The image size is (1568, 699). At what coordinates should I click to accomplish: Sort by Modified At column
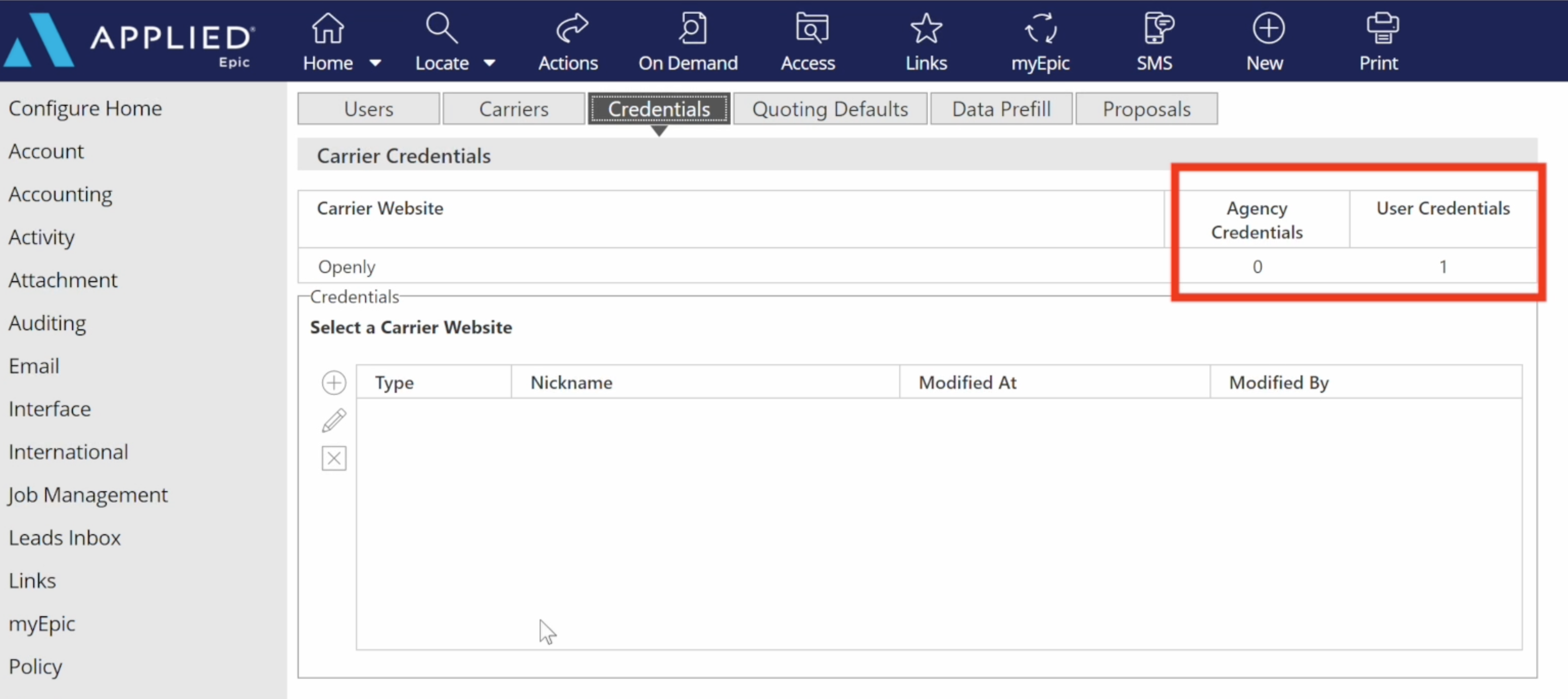(1055, 382)
